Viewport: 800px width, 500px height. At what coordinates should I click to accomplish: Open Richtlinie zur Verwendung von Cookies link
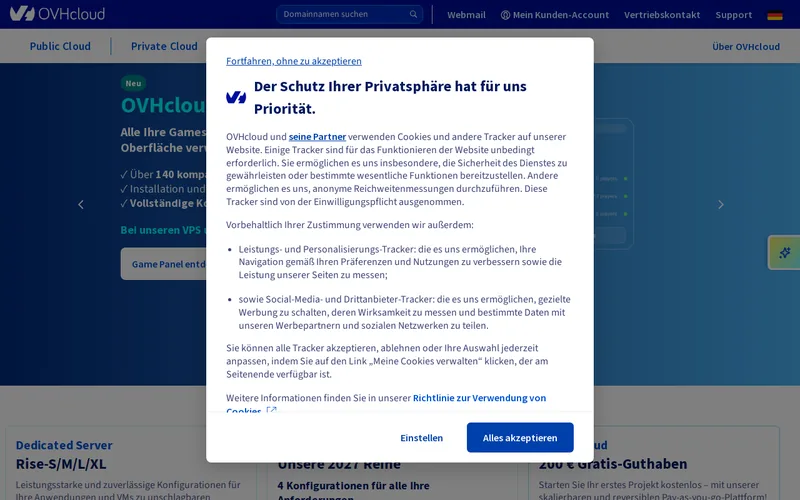(386, 404)
